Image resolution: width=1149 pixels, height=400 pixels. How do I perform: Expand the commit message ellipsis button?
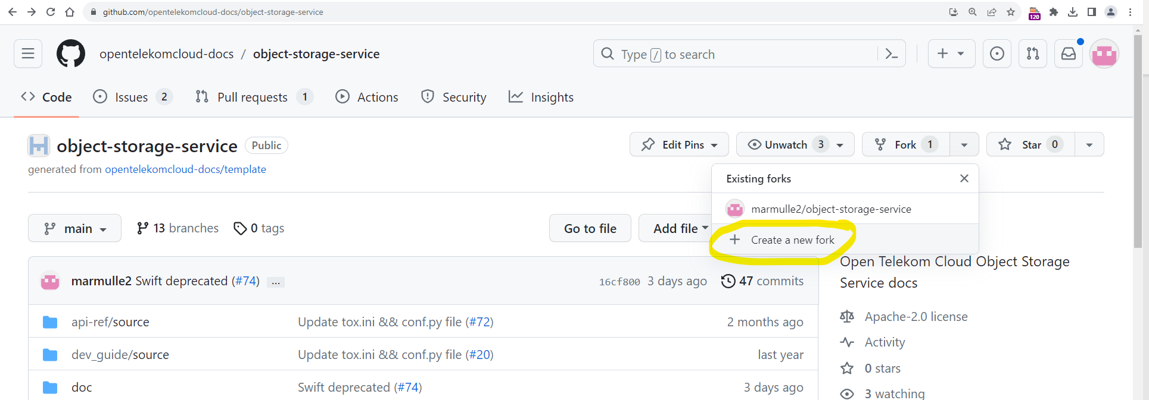pos(276,282)
